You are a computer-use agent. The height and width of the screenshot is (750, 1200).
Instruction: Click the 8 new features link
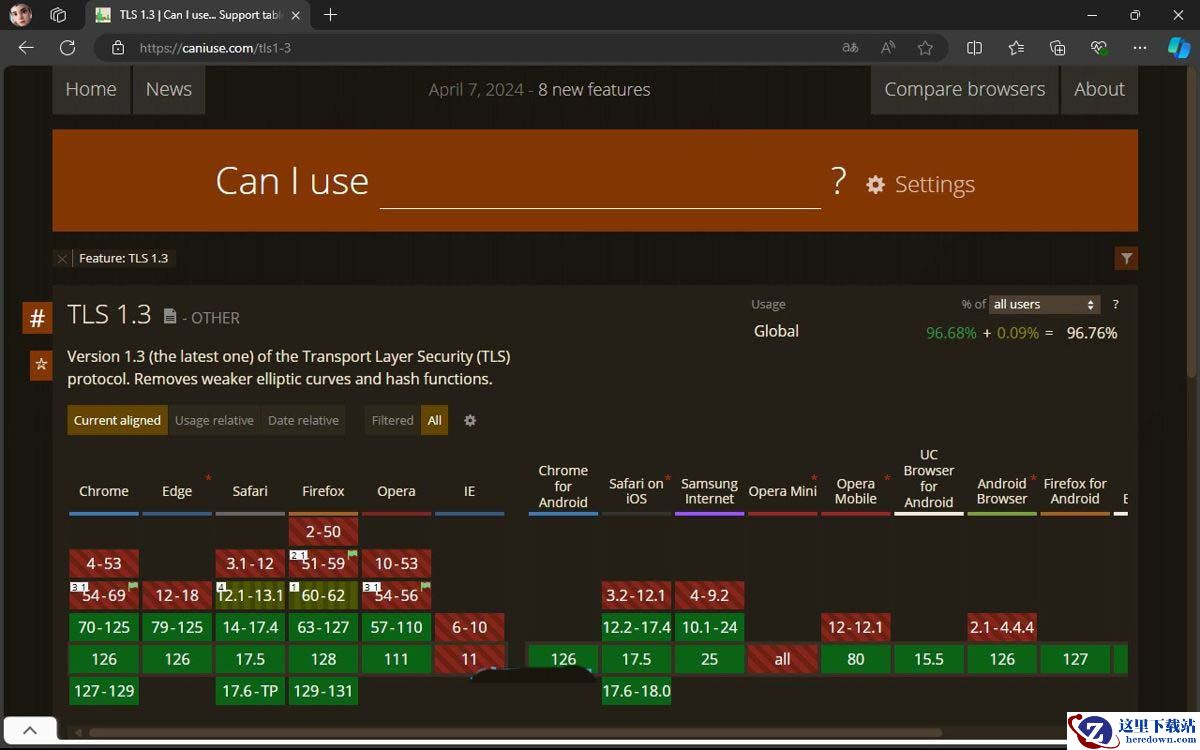[594, 89]
